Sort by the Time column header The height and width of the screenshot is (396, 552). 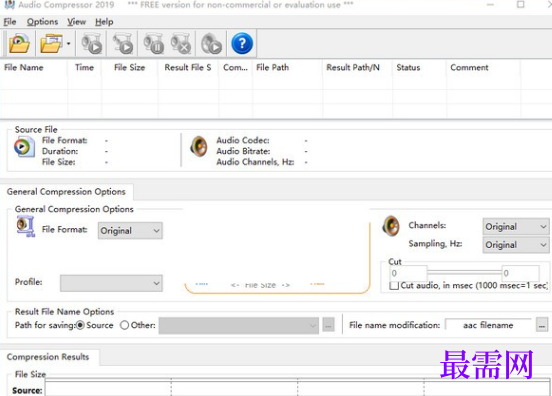tap(84, 68)
